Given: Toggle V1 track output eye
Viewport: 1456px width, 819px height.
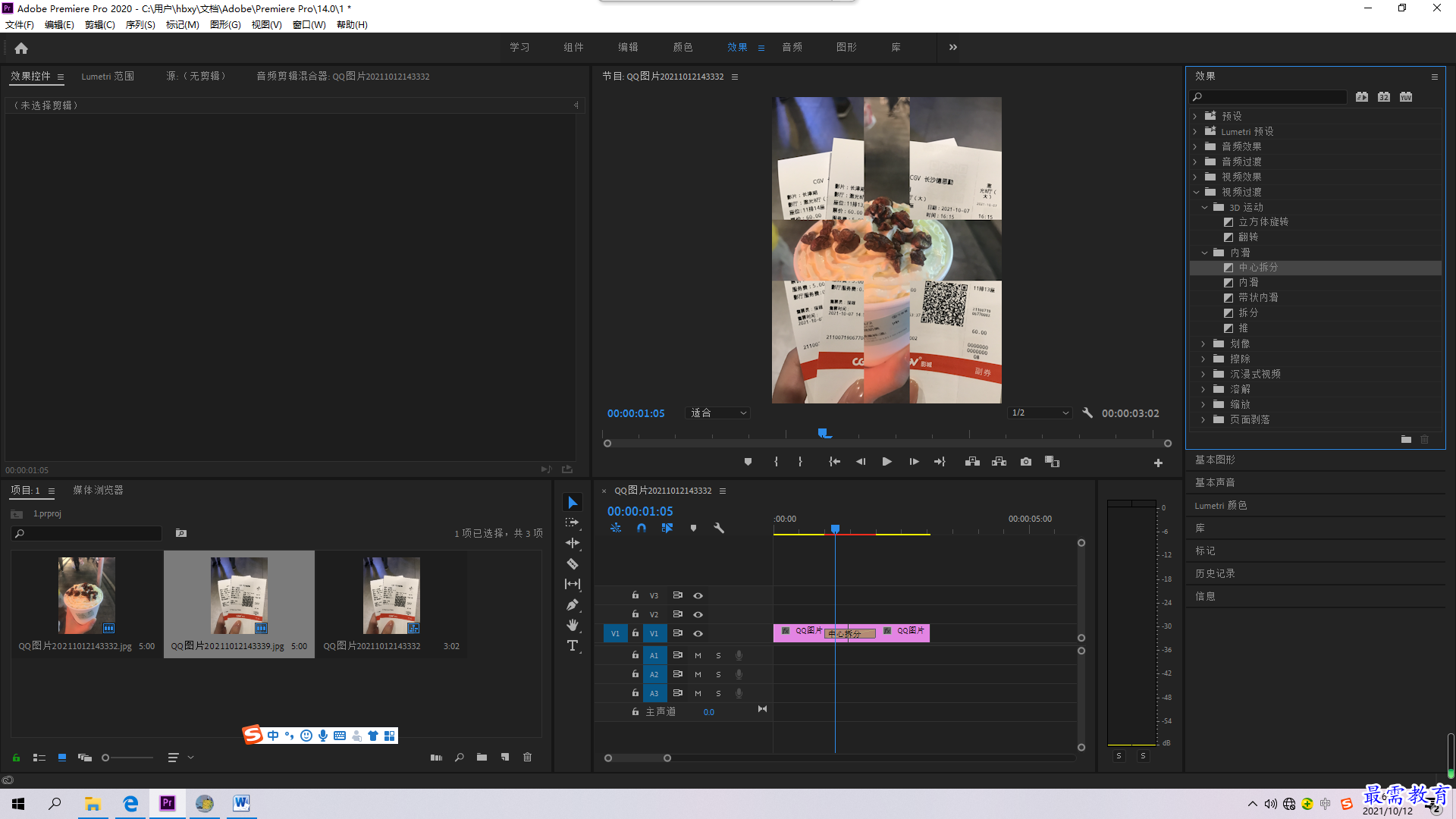Looking at the screenshot, I should tap(698, 633).
